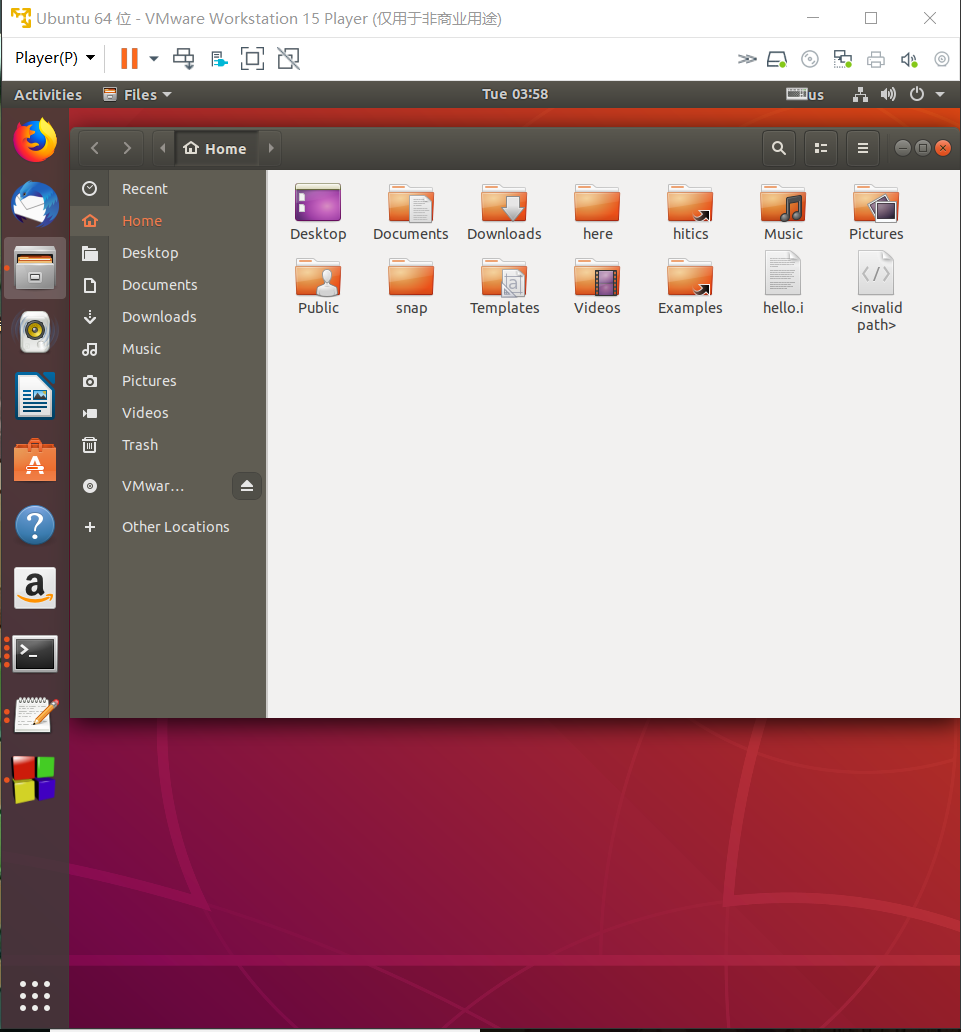Select Trash in the sidebar
Screen dimensions: 961x1032
tap(168, 445)
